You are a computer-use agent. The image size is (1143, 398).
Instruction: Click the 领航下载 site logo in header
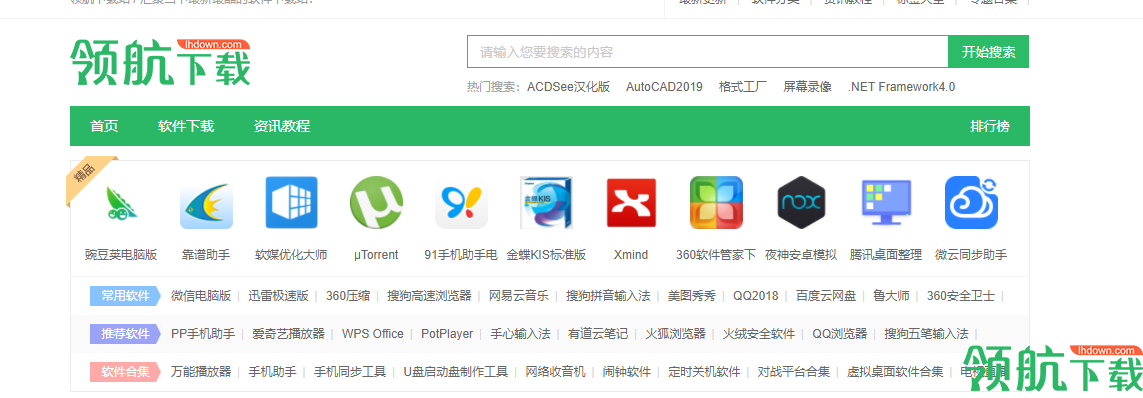point(160,62)
